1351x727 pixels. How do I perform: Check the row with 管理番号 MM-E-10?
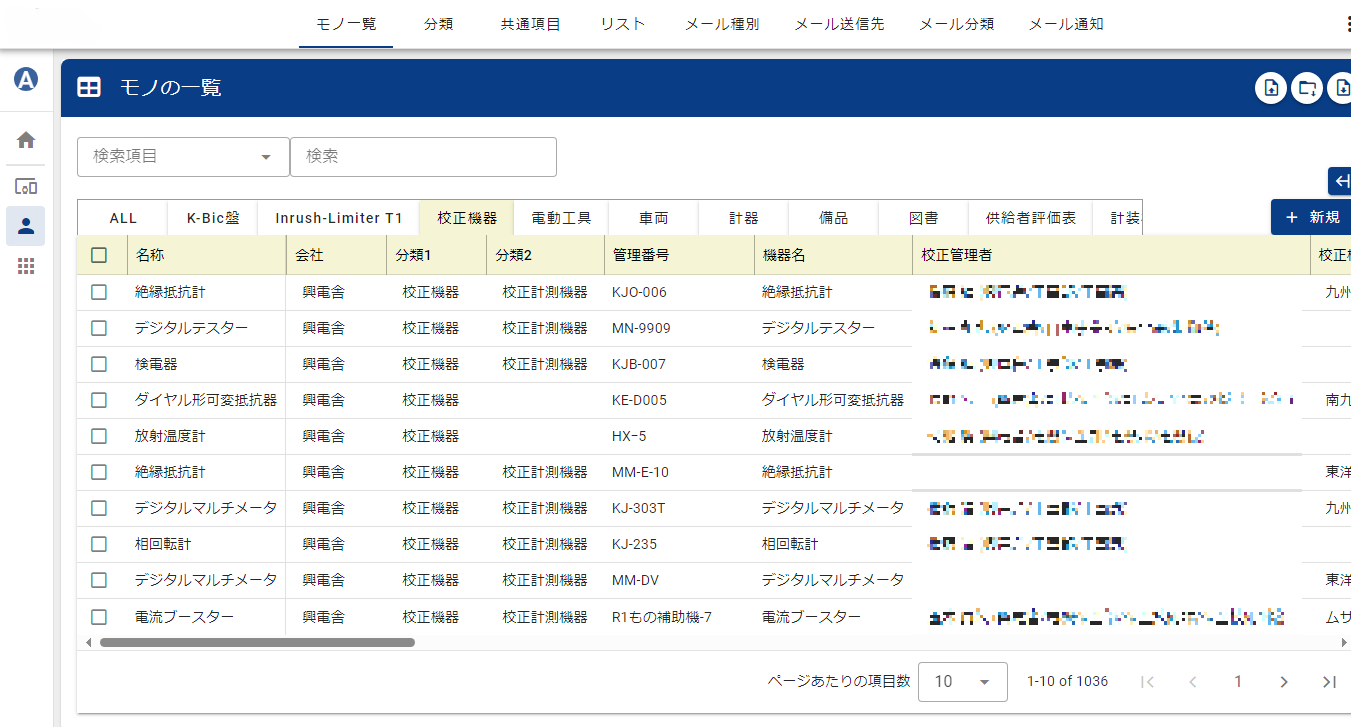coord(99,472)
